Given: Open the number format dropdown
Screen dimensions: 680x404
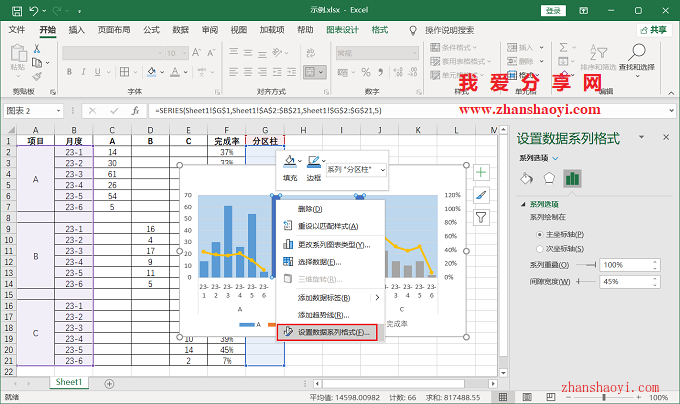Looking at the screenshot, I should (415, 53).
